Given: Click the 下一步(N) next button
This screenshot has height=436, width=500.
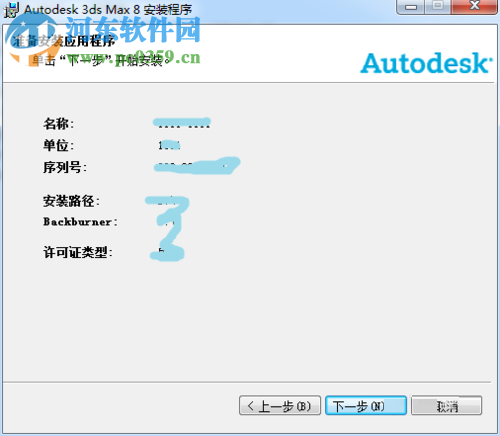Looking at the screenshot, I should click(x=366, y=406).
